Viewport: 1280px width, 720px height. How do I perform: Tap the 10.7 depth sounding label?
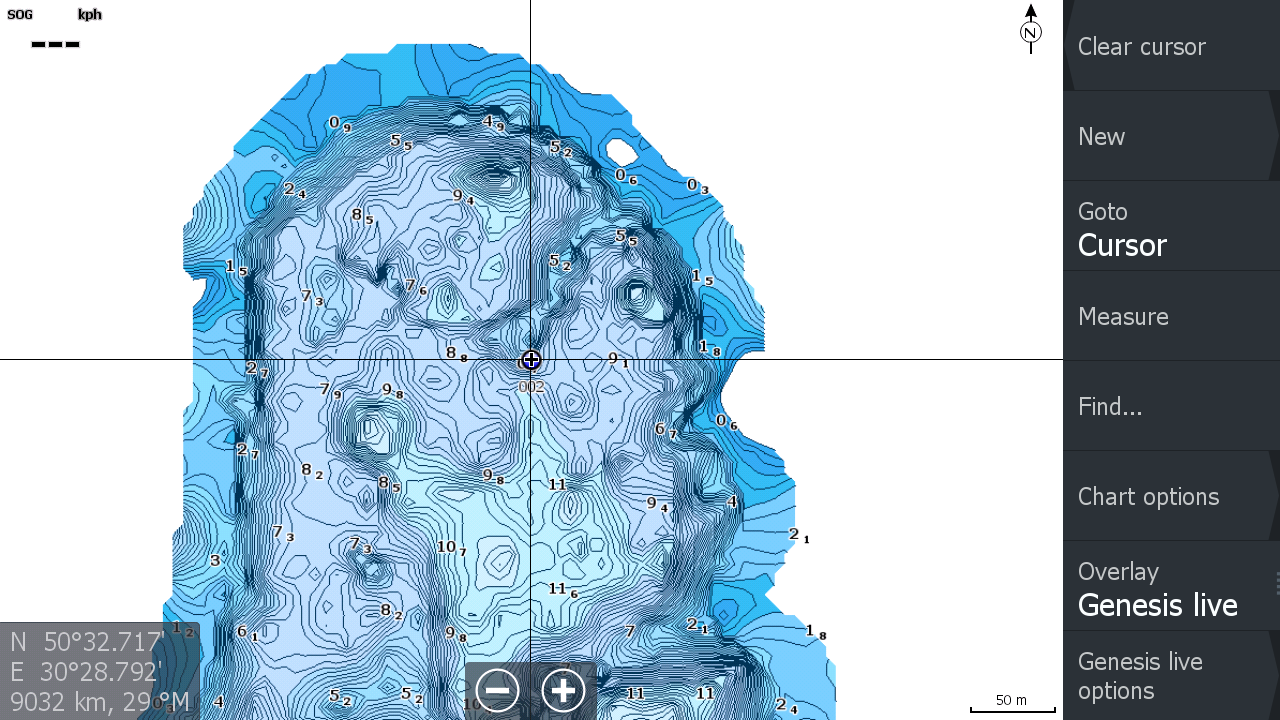click(451, 548)
